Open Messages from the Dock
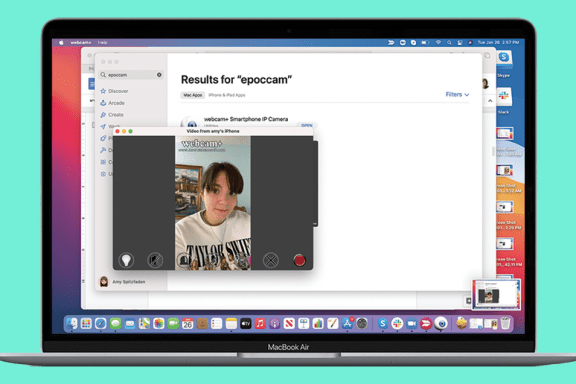The image size is (576, 384). click(x=115, y=323)
